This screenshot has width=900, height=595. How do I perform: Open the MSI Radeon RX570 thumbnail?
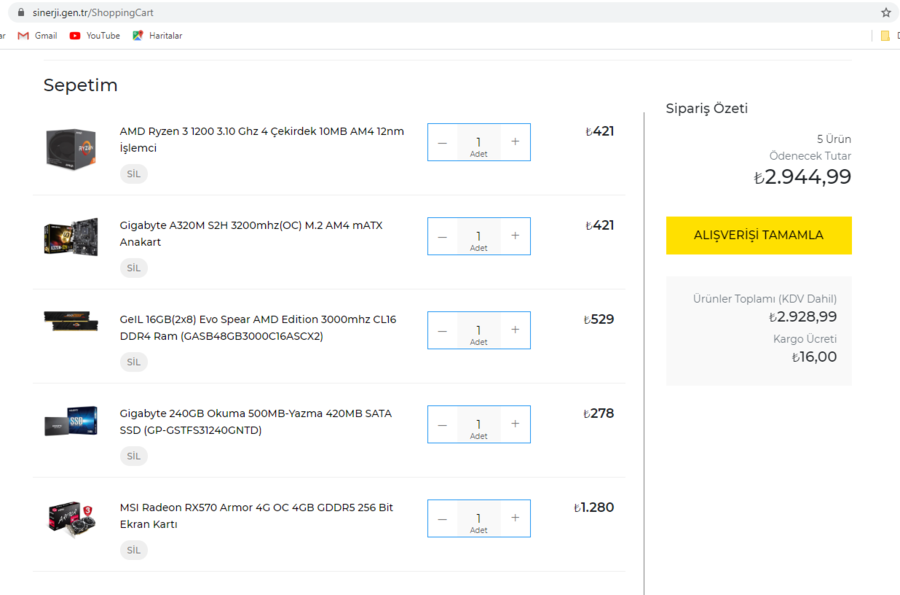point(71,519)
